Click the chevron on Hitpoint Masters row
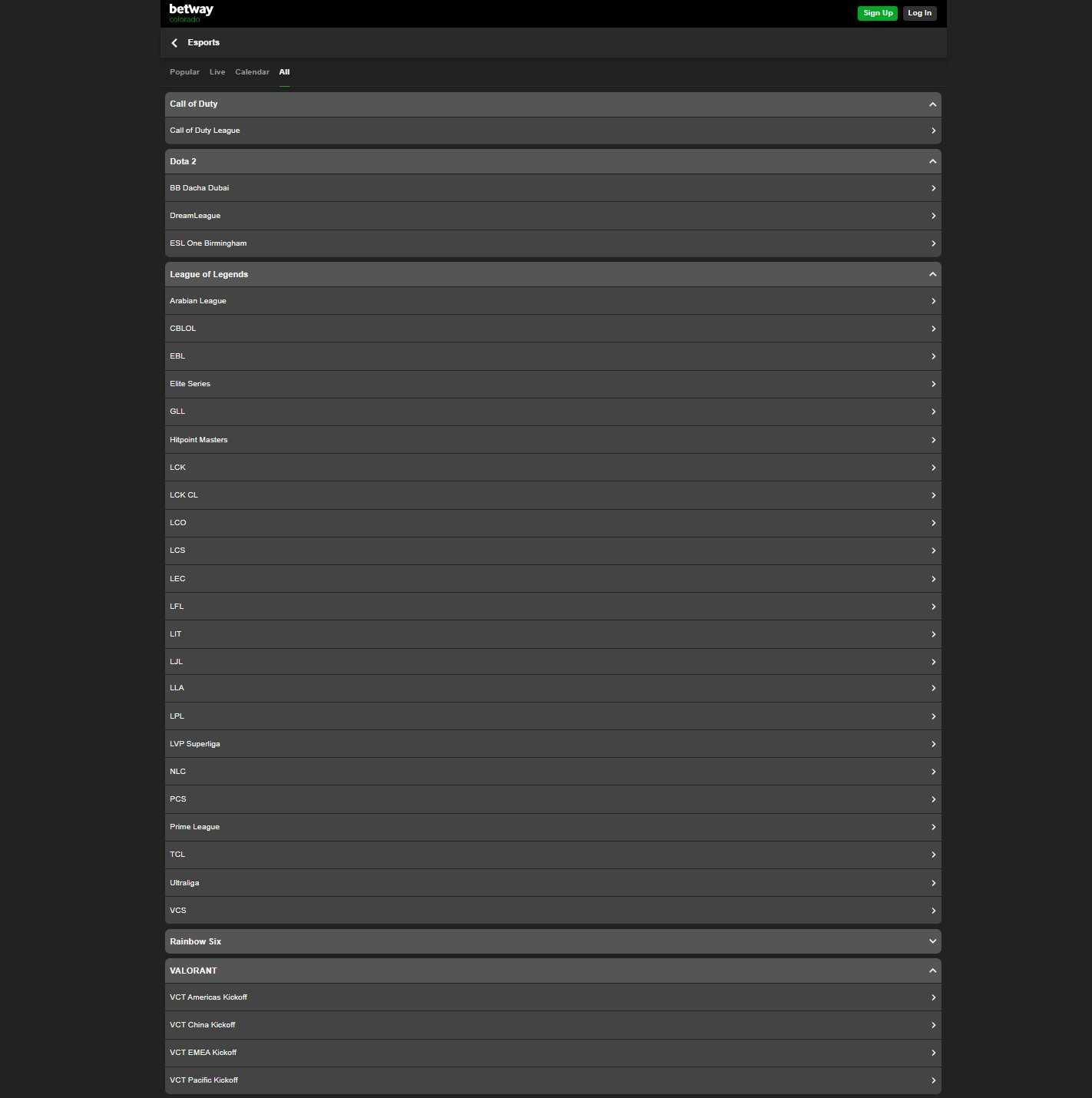1092x1098 pixels. pyautogui.click(x=933, y=440)
